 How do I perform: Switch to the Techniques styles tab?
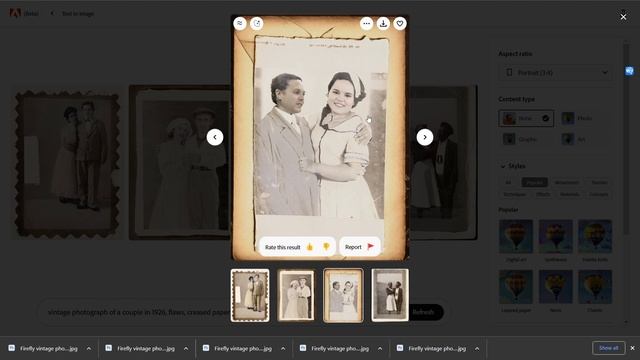tap(515, 194)
